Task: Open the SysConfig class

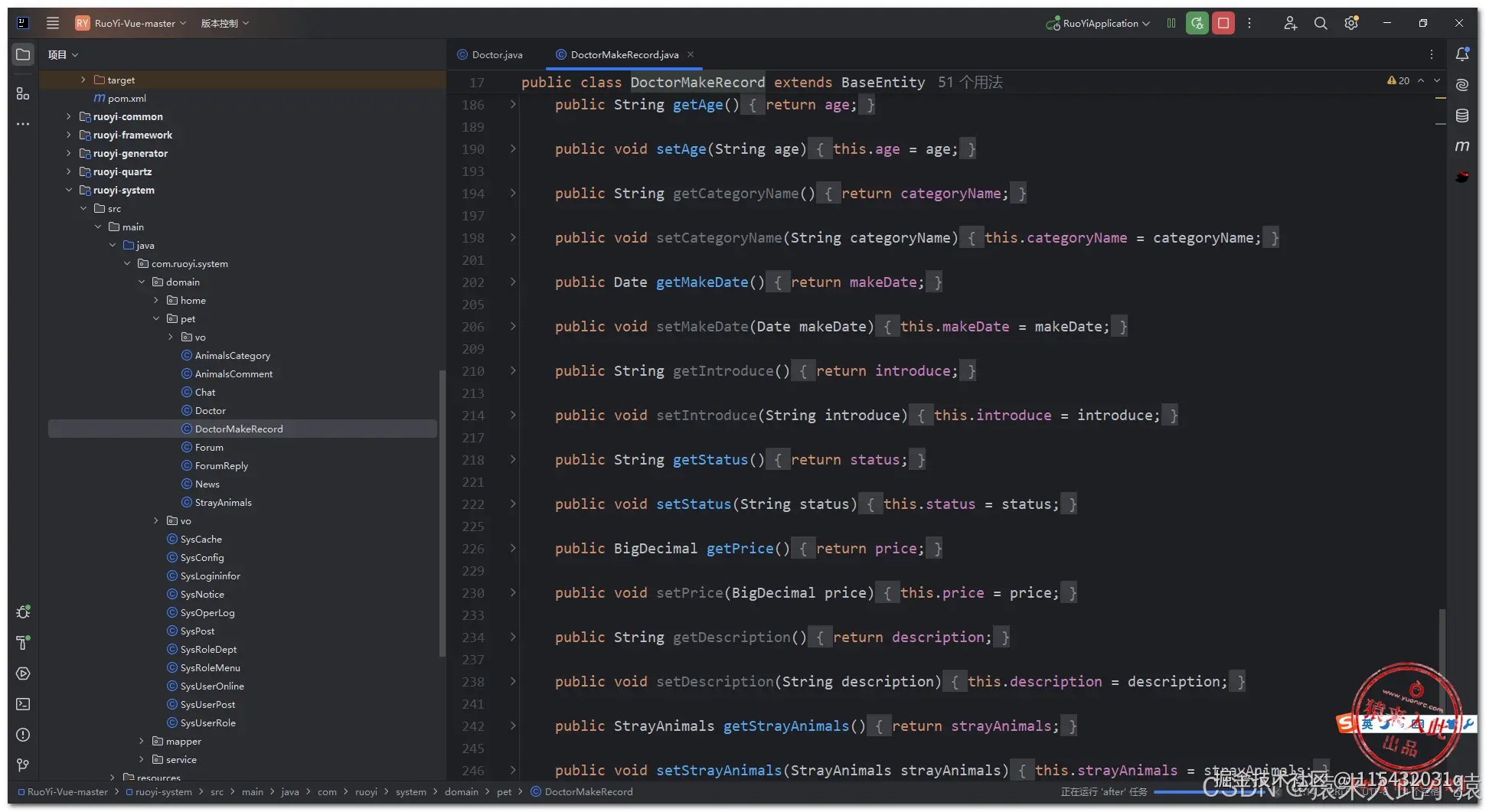Action: [195, 557]
